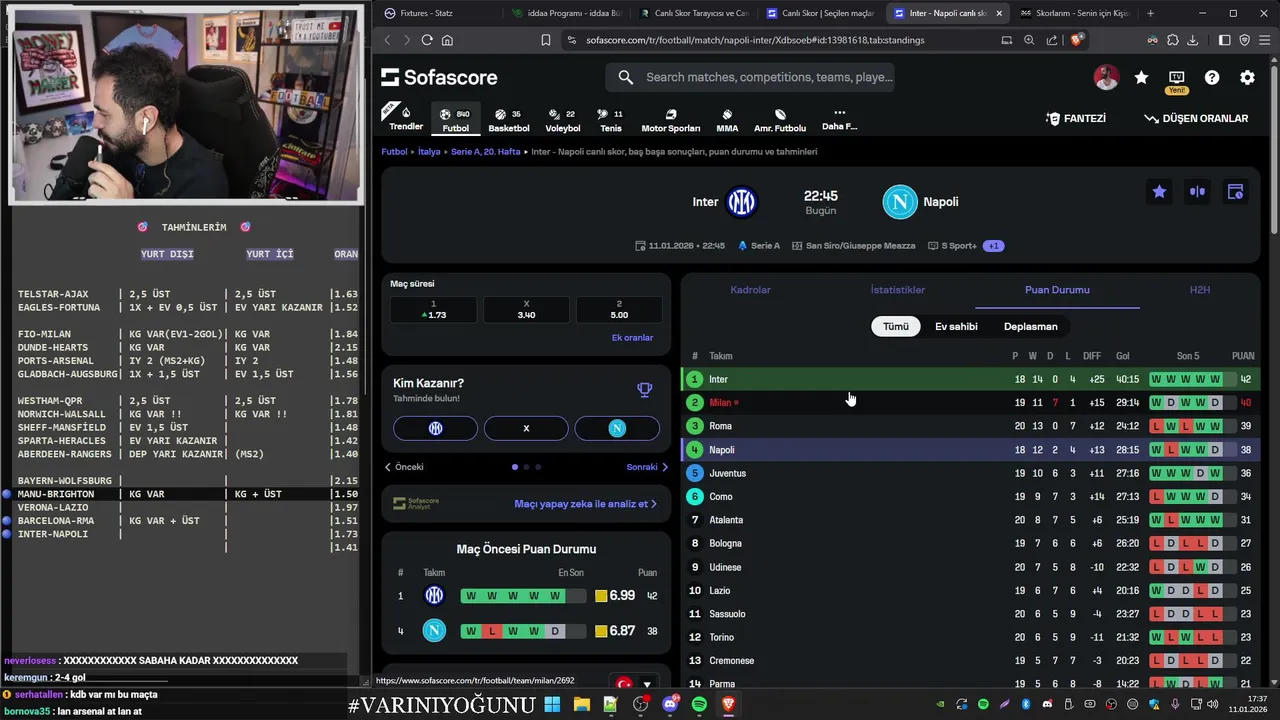1280x720 pixels.
Task: Open the Amr. Futbolu category
Action: [x=780, y=120]
